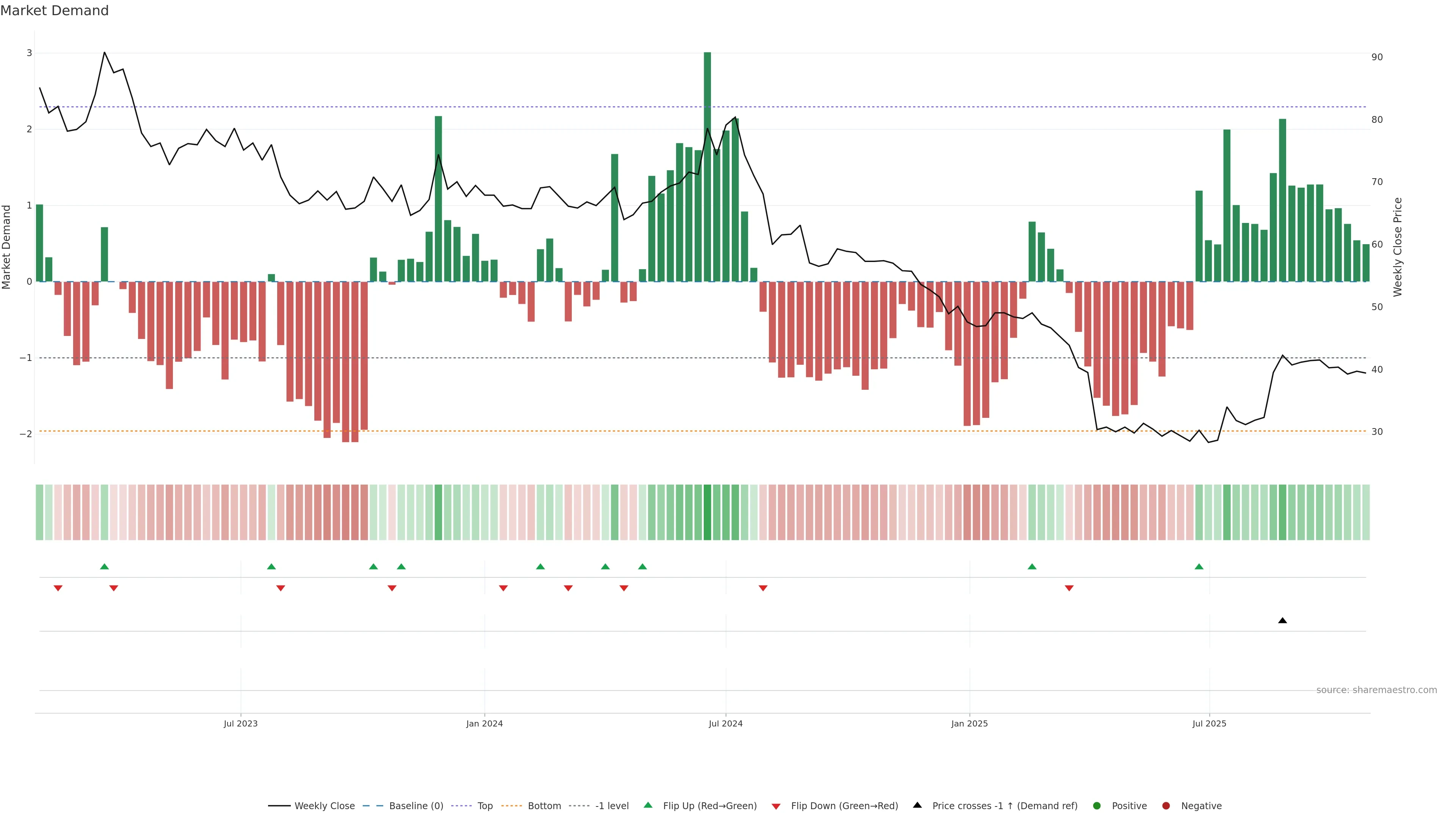Click the last green Flip Up marker near Jul 2025
Viewport: 1456px width, 819px height.
point(1199,566)
